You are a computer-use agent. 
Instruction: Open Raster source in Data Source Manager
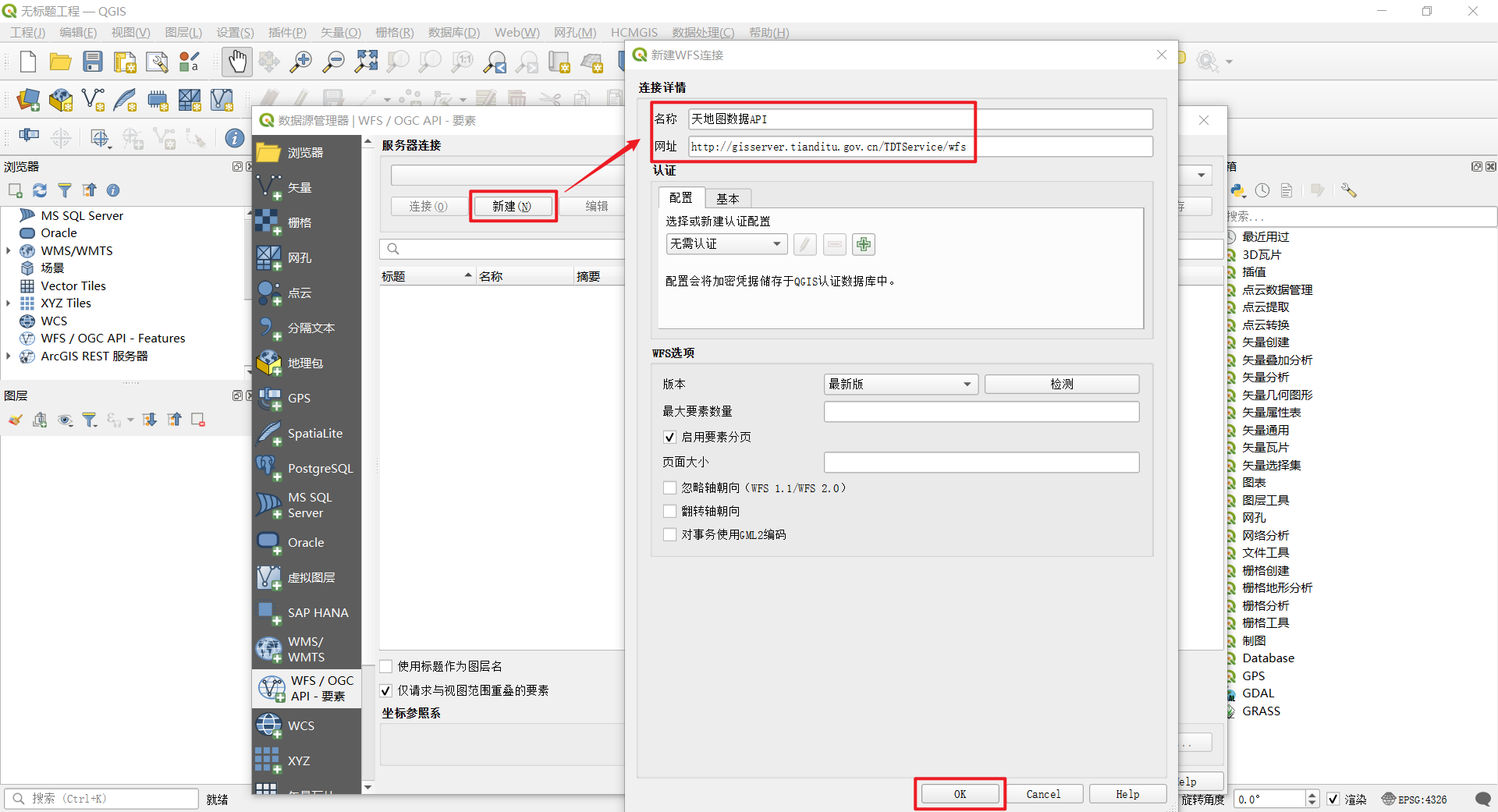pos(307,223)
